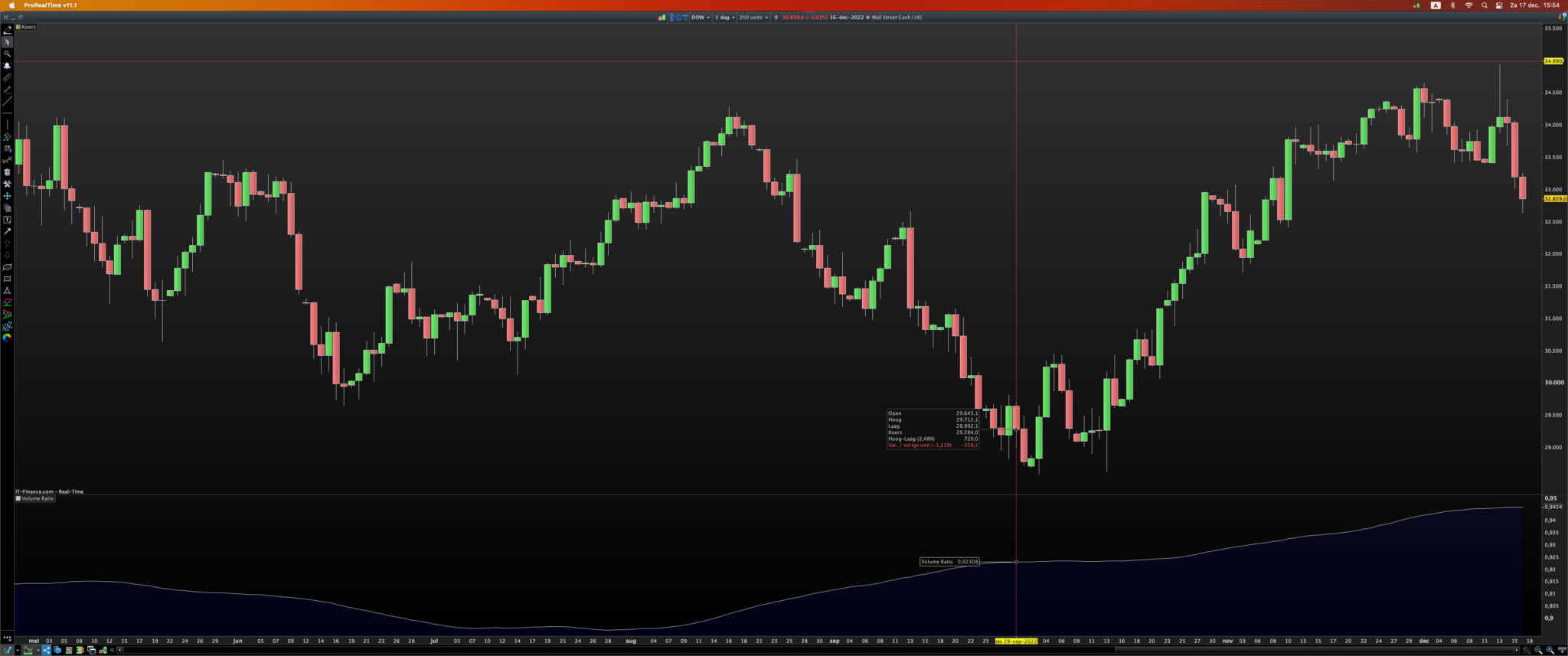Open the 1 dag timeframe dropdown
The image size is (1568, 656).
(725, 17)
